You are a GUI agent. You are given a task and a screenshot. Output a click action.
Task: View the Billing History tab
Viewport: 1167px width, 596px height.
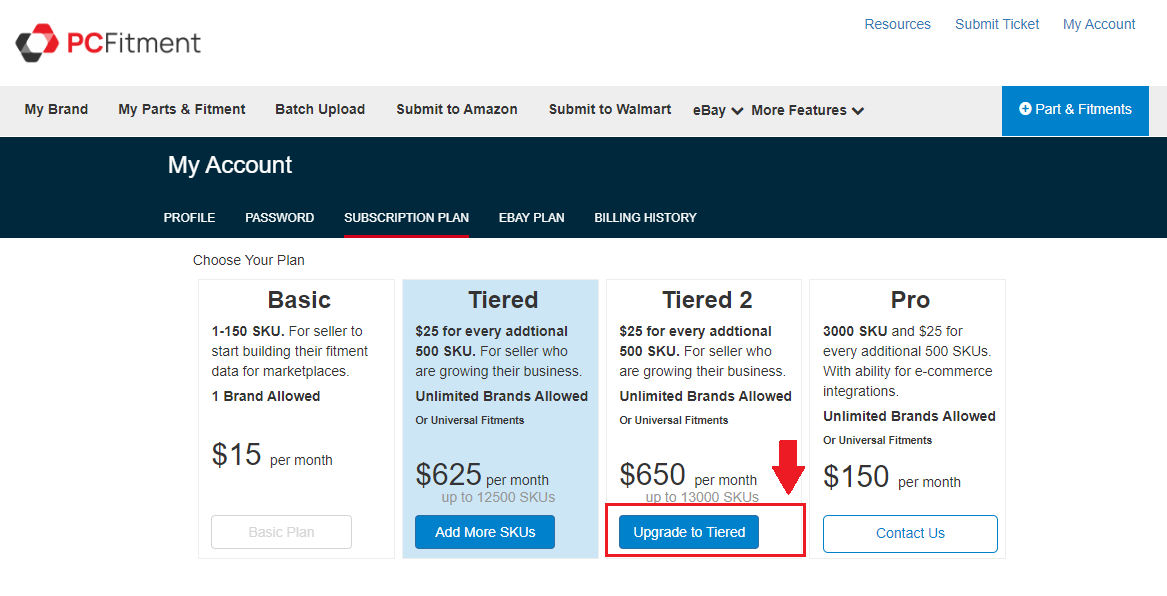[x=645, y=217]
